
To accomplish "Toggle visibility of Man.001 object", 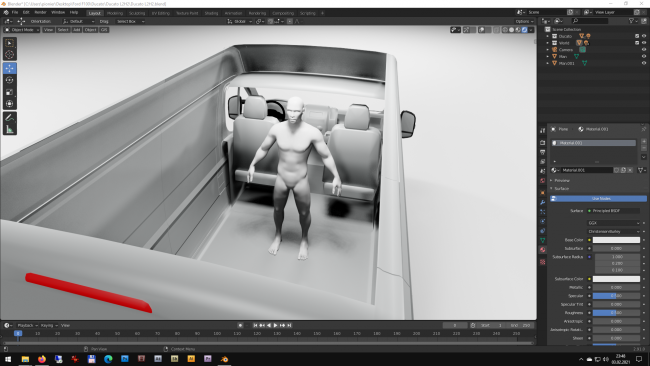I will [x=644, y=63].
